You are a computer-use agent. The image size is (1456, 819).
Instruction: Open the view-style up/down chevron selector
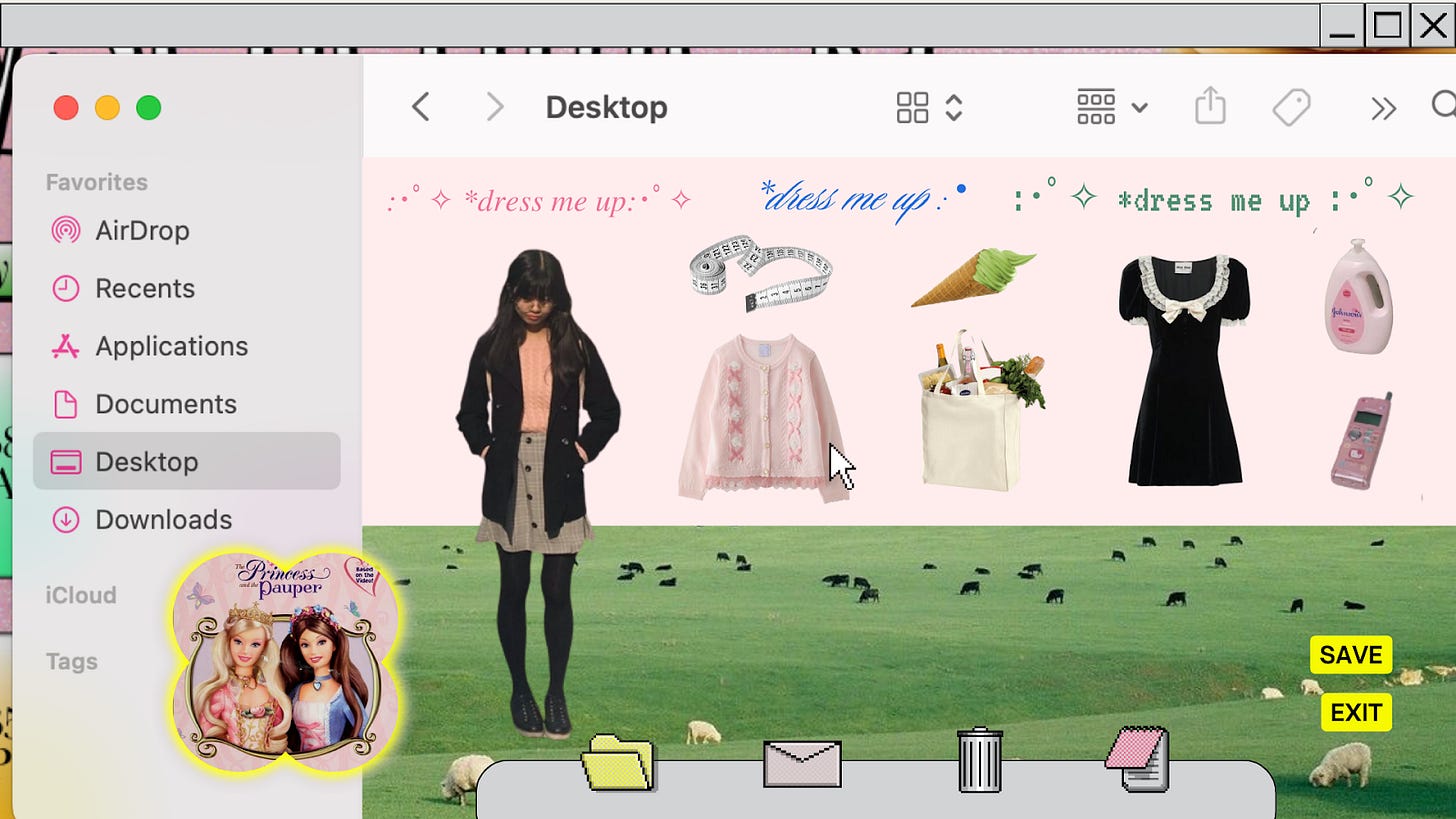[x=954, y=107]
